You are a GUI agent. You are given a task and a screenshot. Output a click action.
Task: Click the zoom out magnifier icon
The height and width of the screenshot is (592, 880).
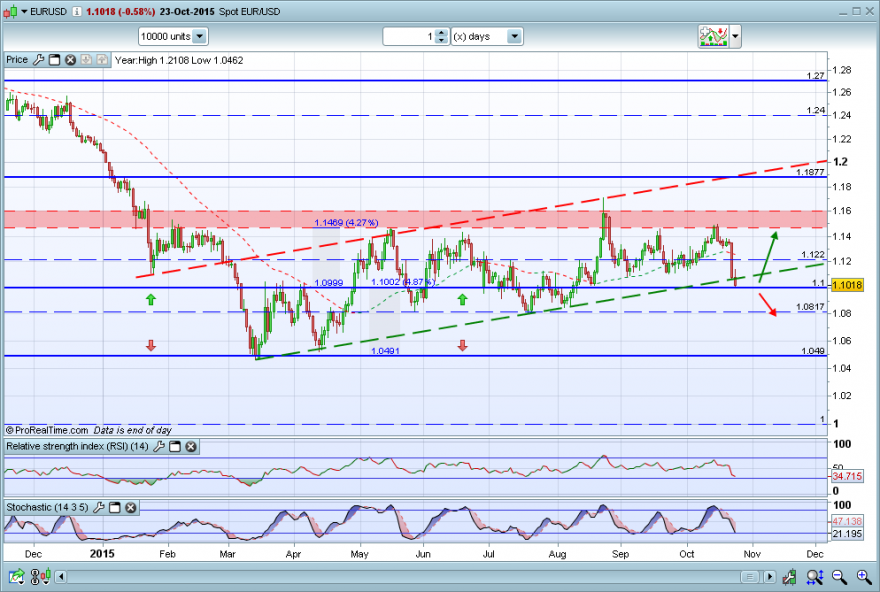(x=840, y=576)
